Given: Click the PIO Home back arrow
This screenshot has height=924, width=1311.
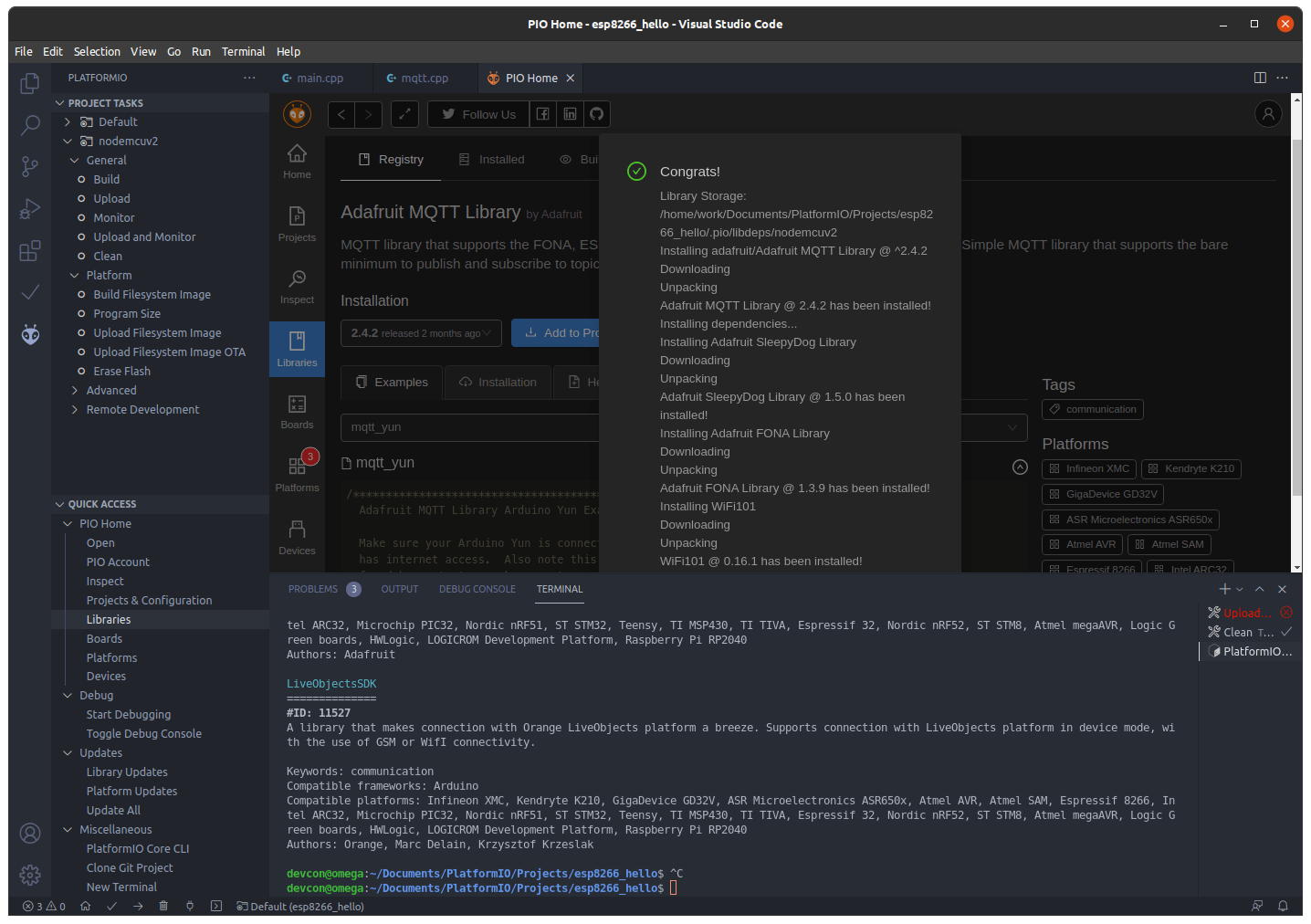Looking at the screenshot, I should coord(341,114).
